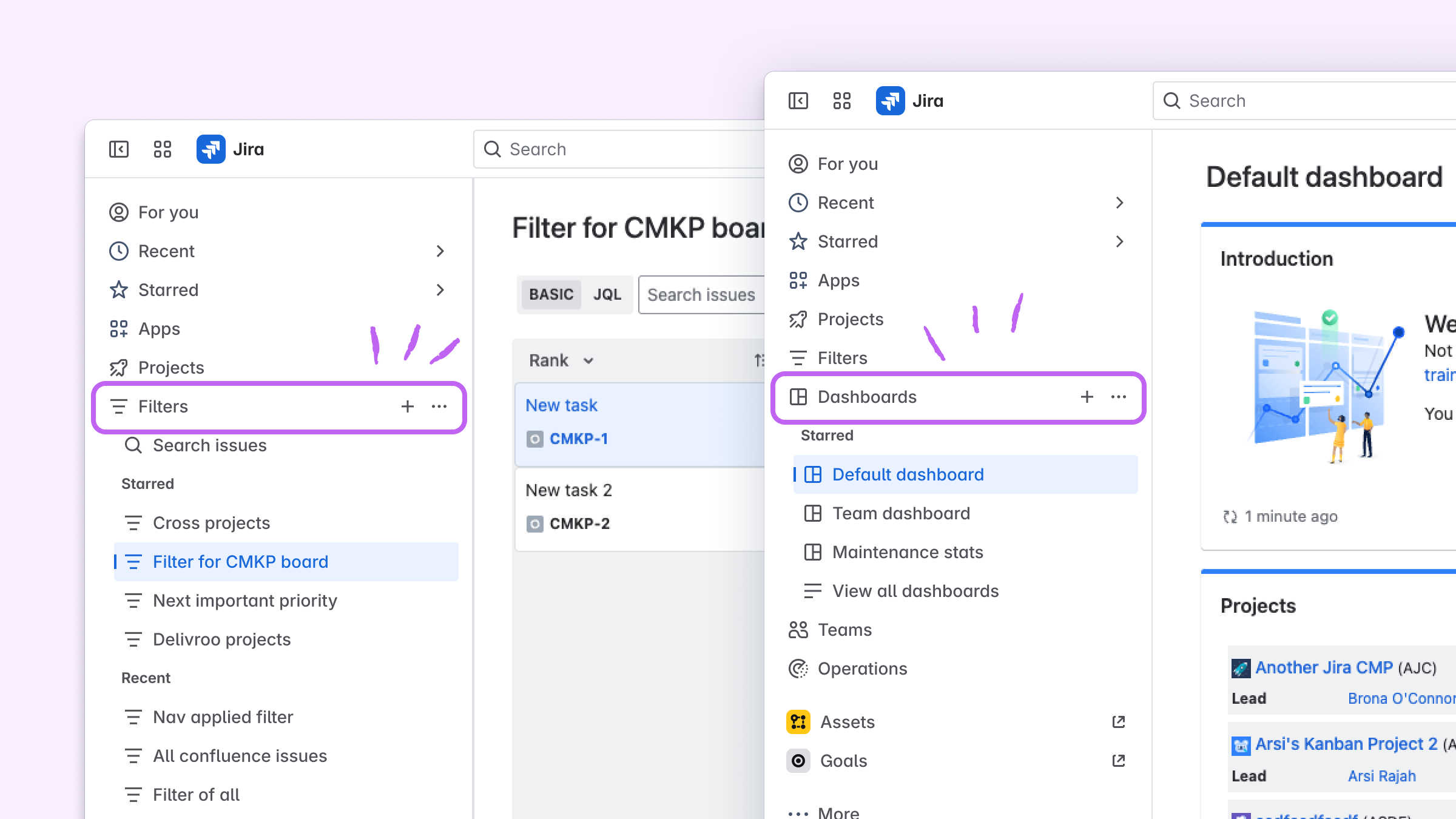Open Dashboards more actions menu
The image size is (1456, 819).
pyautogui.click(x=1119, y=397)
